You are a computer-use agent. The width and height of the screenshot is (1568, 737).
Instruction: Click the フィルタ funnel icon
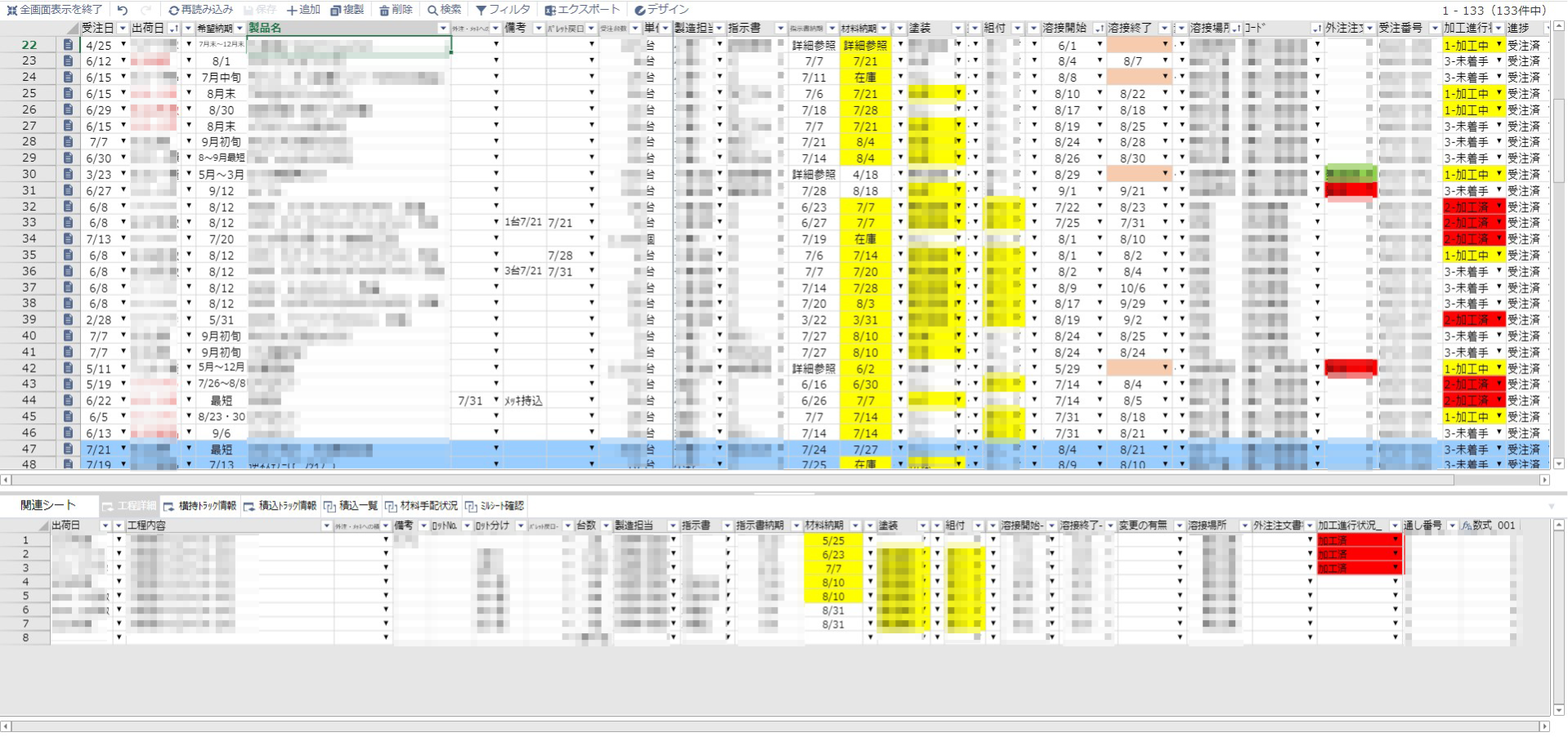tap(481, 10)
